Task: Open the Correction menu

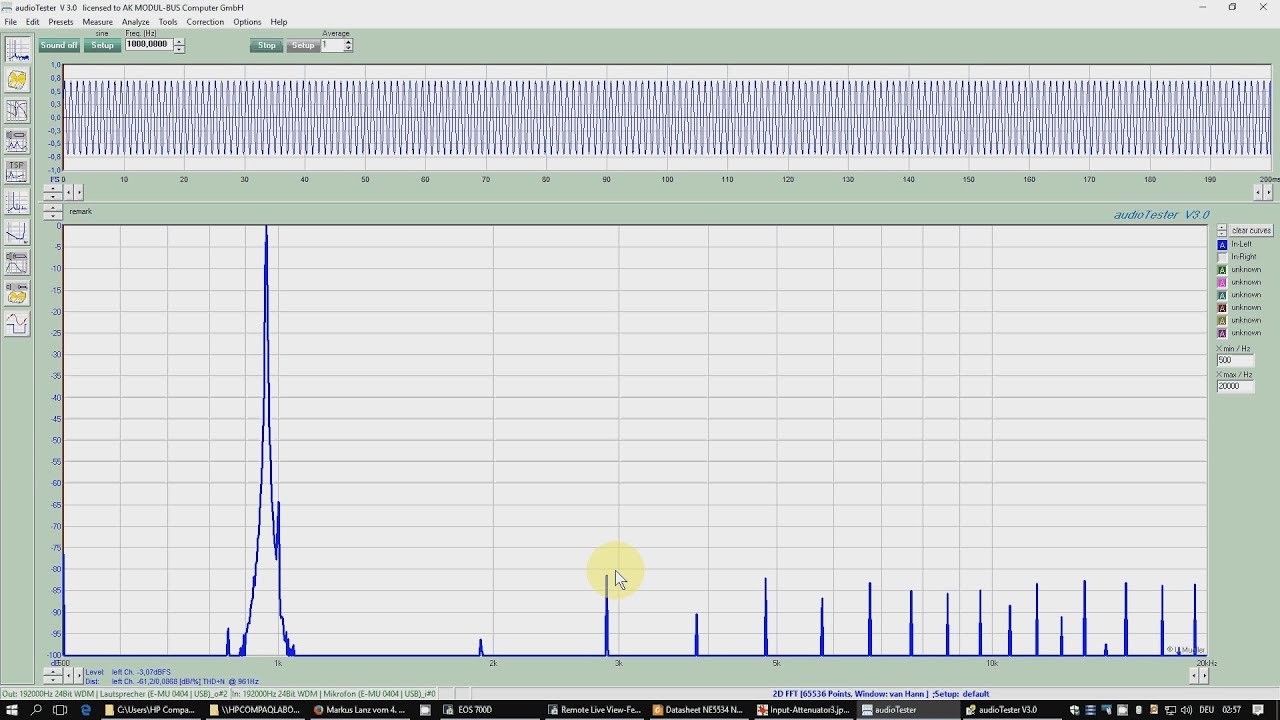Action: pyautogui.click(x=206, y=22)
